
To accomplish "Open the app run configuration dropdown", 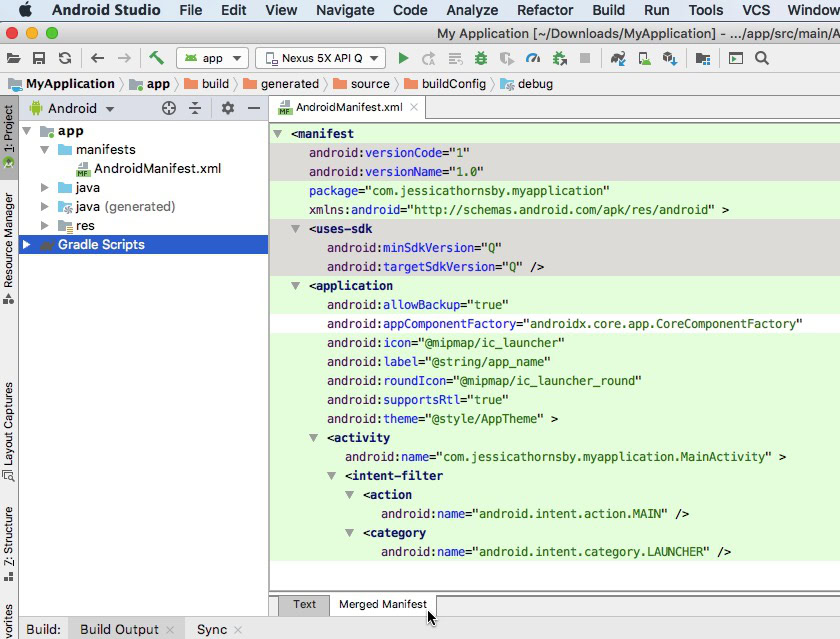I will pyautogui.click(x=213, y=58).
